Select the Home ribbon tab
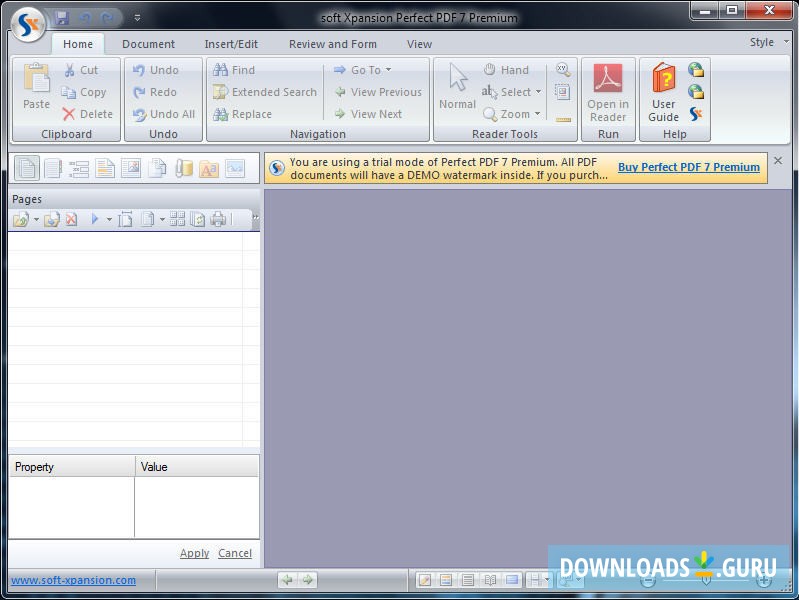Screen dimensions: 799x600 [x=78, y=44]
